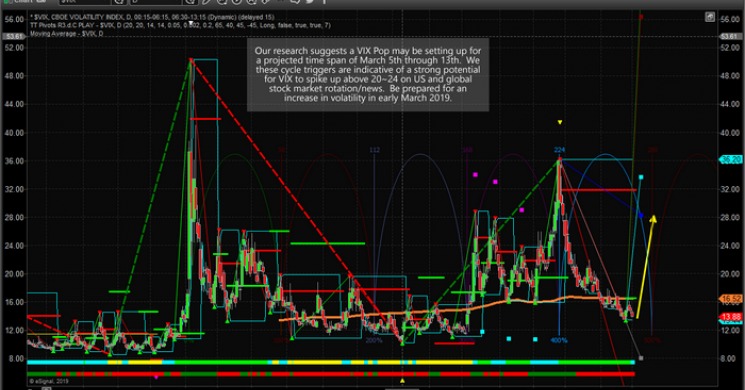
Task: Click the 53.61 cursor price label on left axis
Action: [13, 37]
